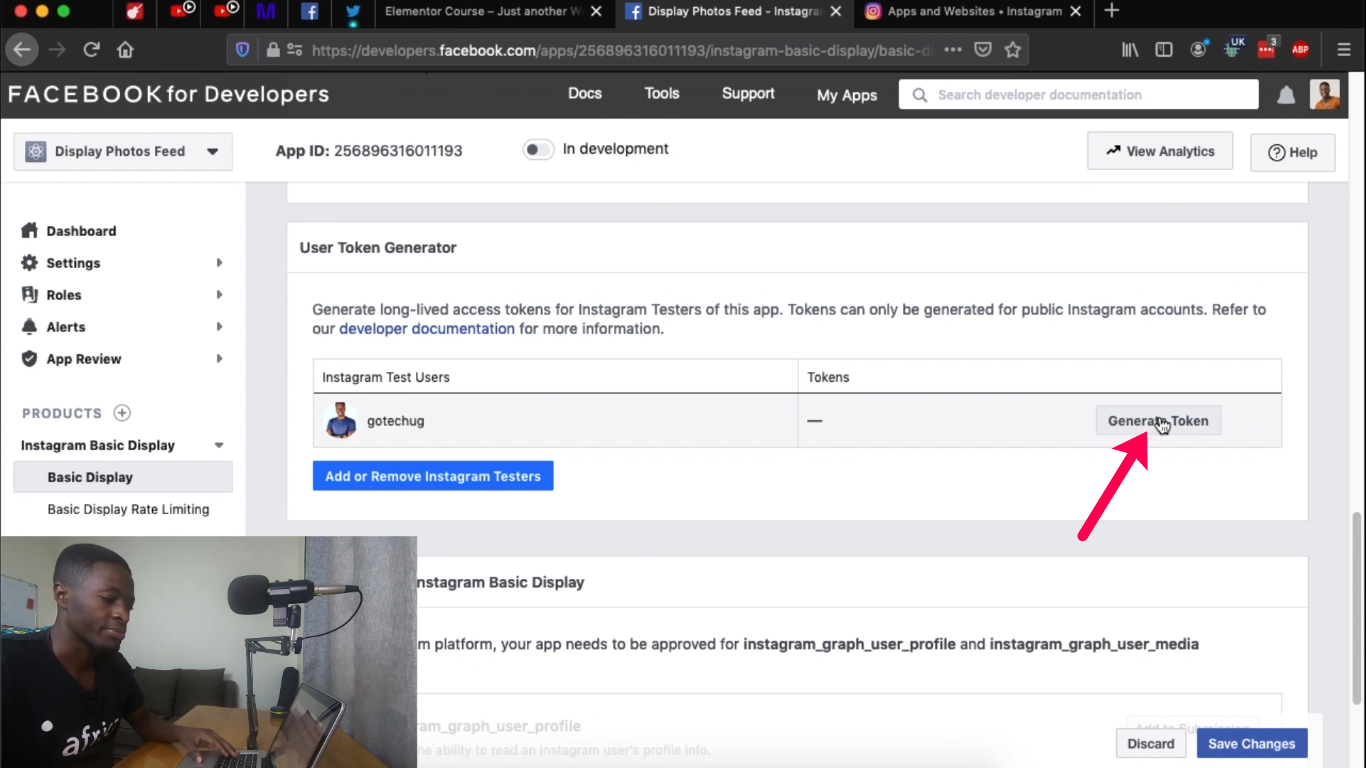Discard the pending changes
Image resolution: width=1366 pixels, height=768 pixels.
point(1151,744)
